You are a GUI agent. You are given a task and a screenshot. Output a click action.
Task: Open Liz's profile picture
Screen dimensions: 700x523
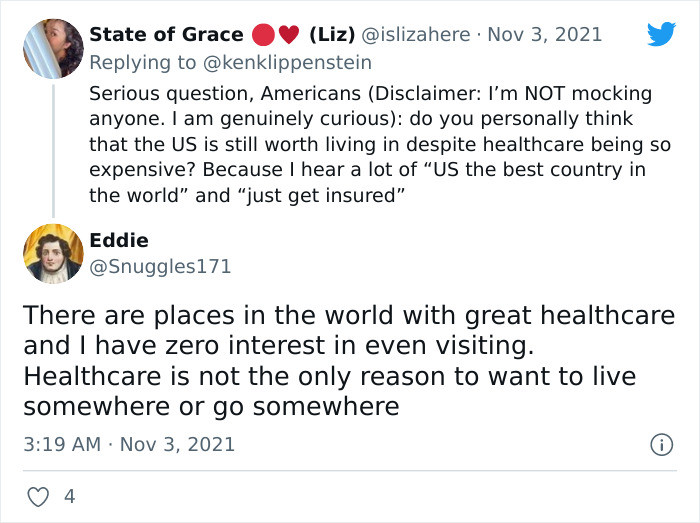pos(53,49)
